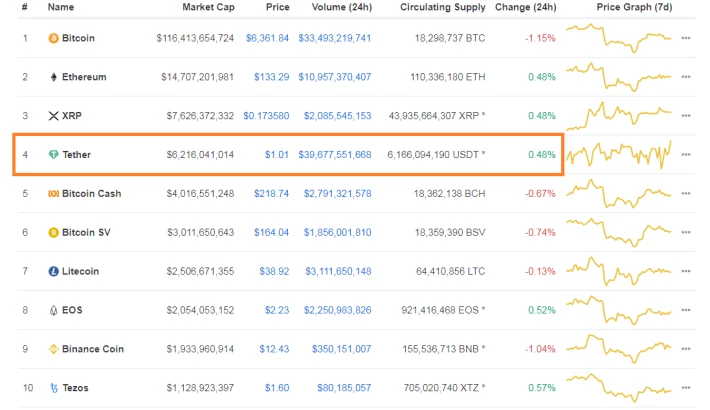Image resolution: width=710 pixels, height=410 pixels.
Task: Click Bitcoin price $6,361.84
Action: click(x=267, y=38)
